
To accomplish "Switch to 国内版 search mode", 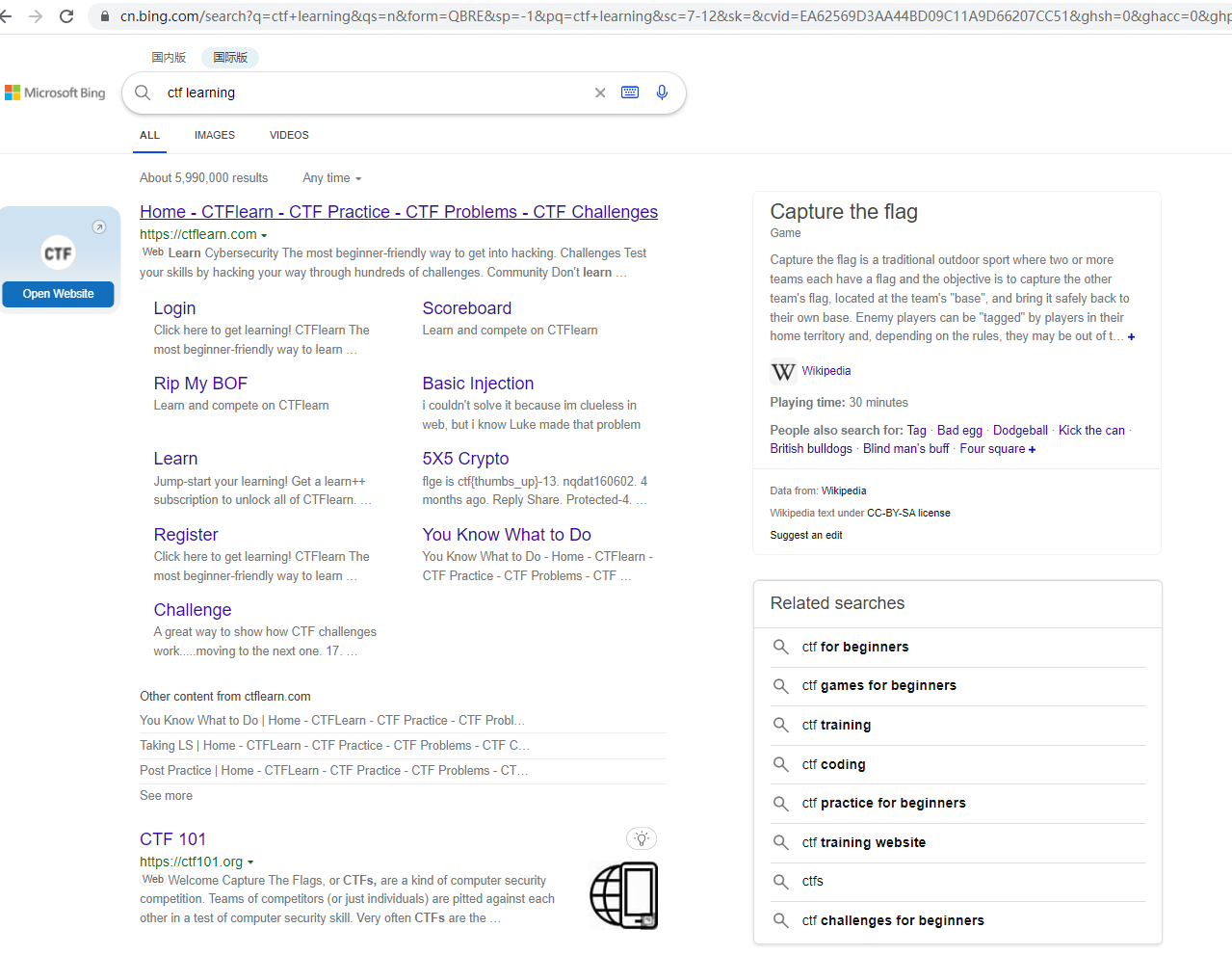I will click(169, 58).
